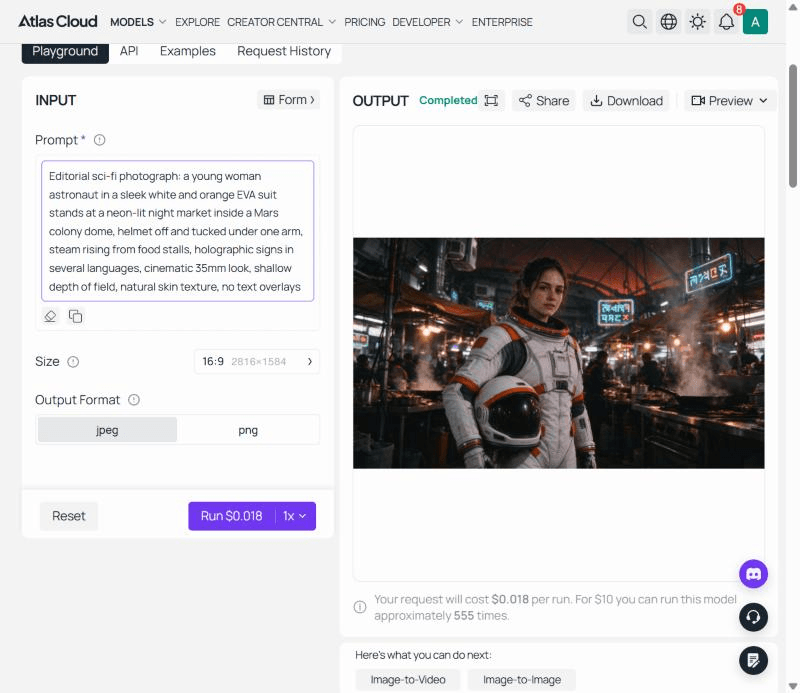Open the Preview dropdown

tap(730, 101)
